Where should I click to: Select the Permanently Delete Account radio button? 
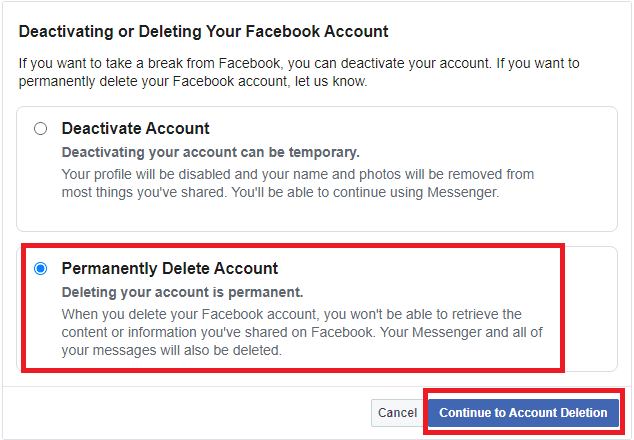40,269
